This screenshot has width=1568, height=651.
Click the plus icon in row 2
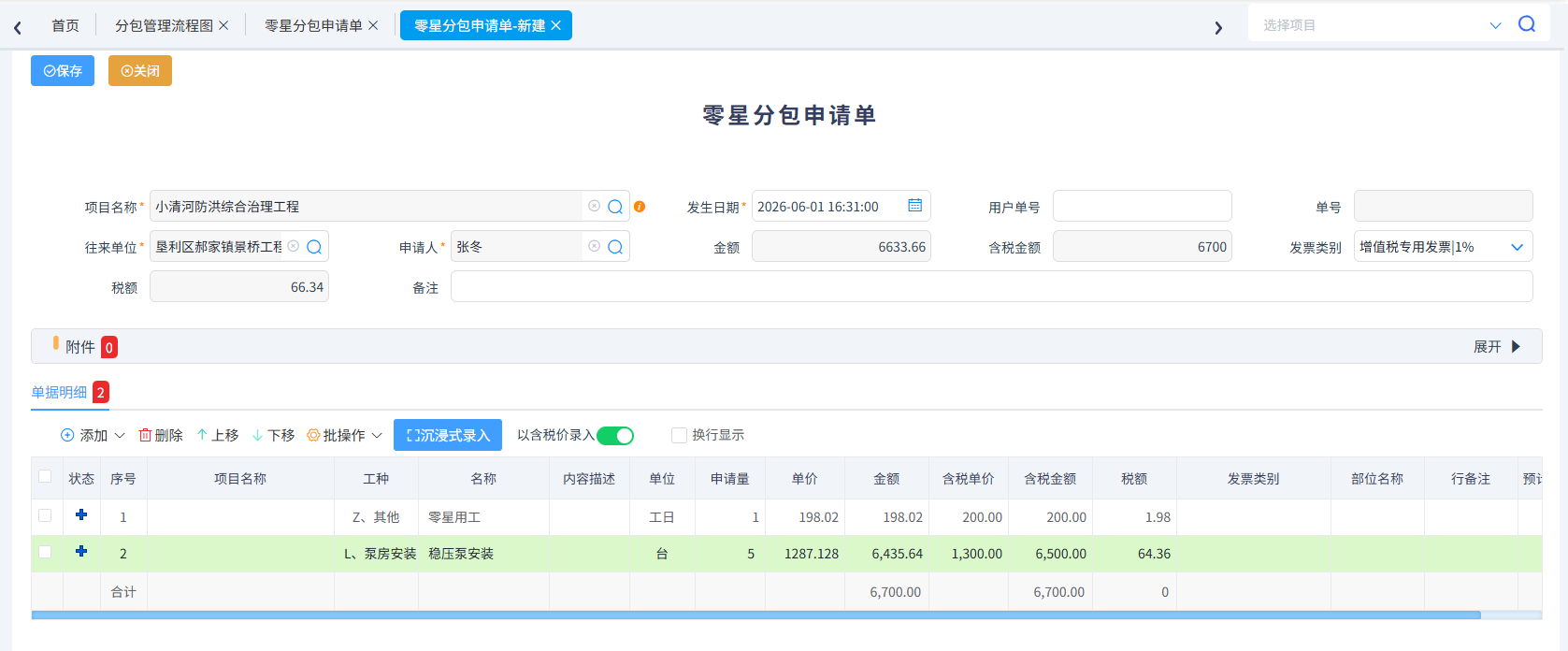pyautogui.click(x=81, y=551)
